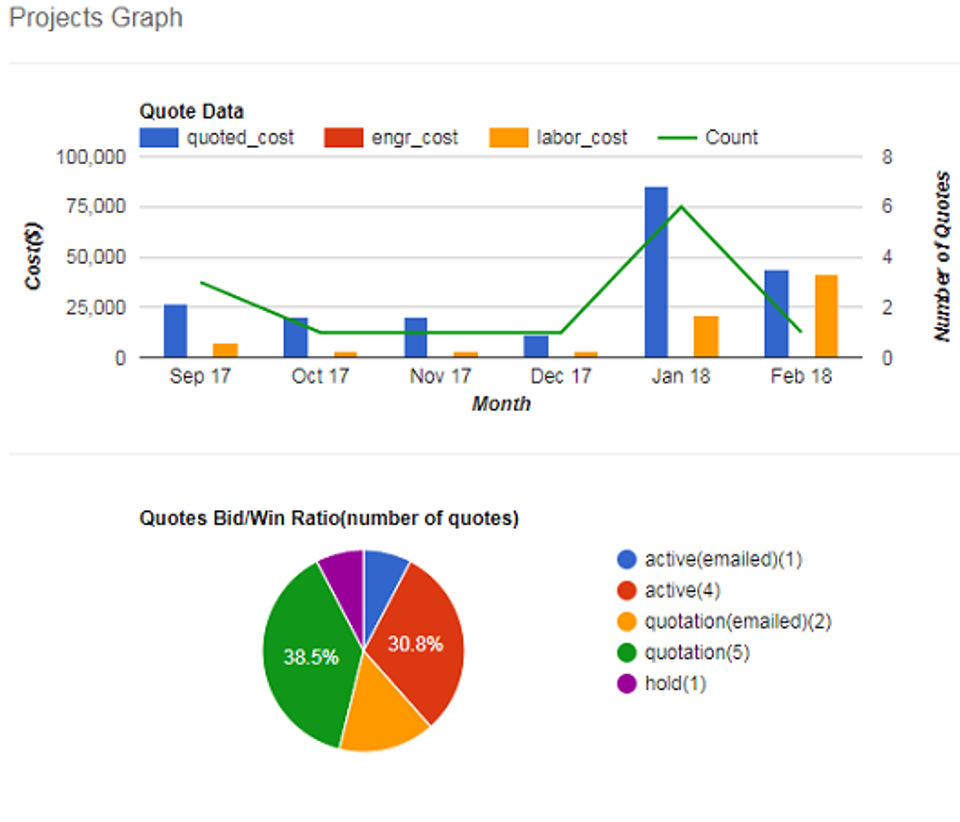Select the active(4) legend text
The image size is (960, 822).
[x=683, y=591]
